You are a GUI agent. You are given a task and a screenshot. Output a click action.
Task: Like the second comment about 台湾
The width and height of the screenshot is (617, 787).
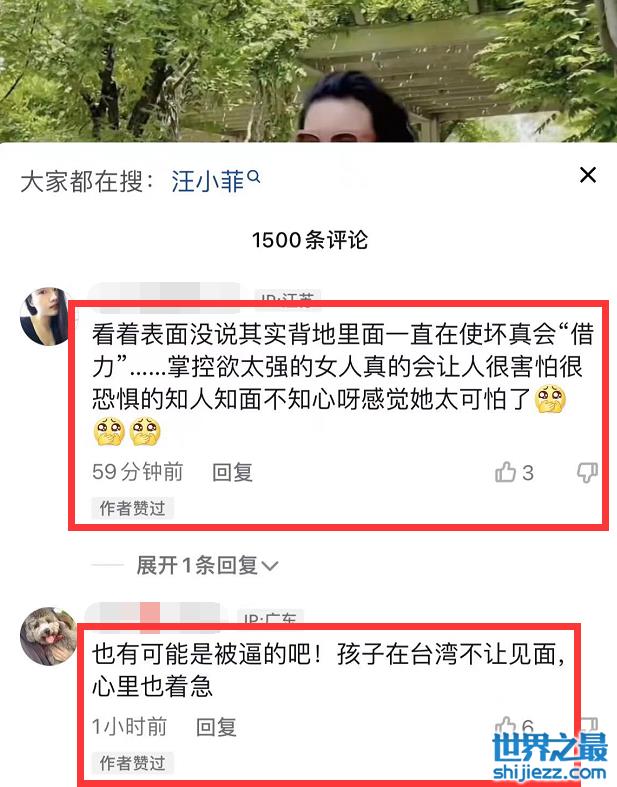coord(506,725)
